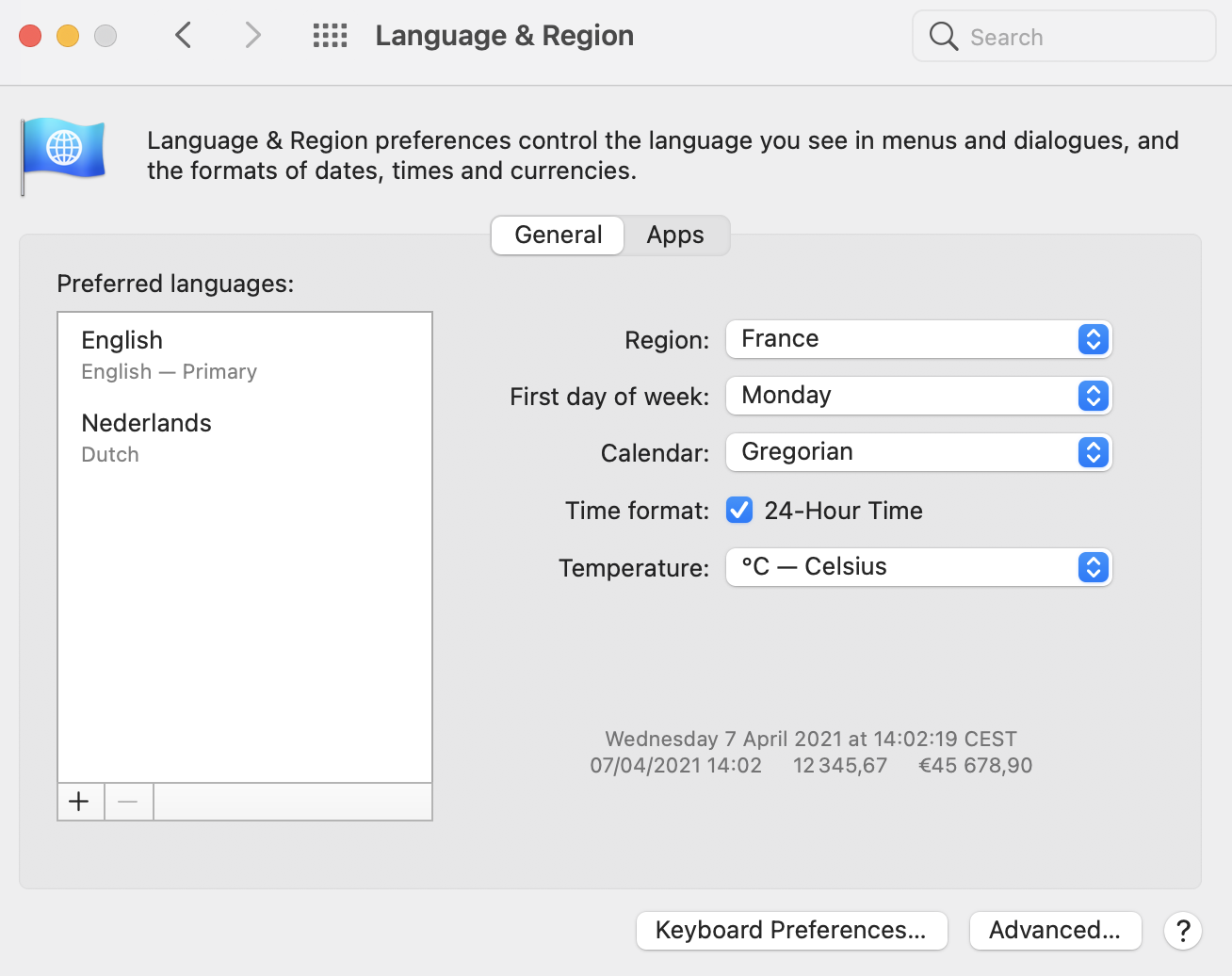Image resolution: width=1232 pixels, height=976 pixels.
Task: Remove language with the minus button
Action: (128, 802)
